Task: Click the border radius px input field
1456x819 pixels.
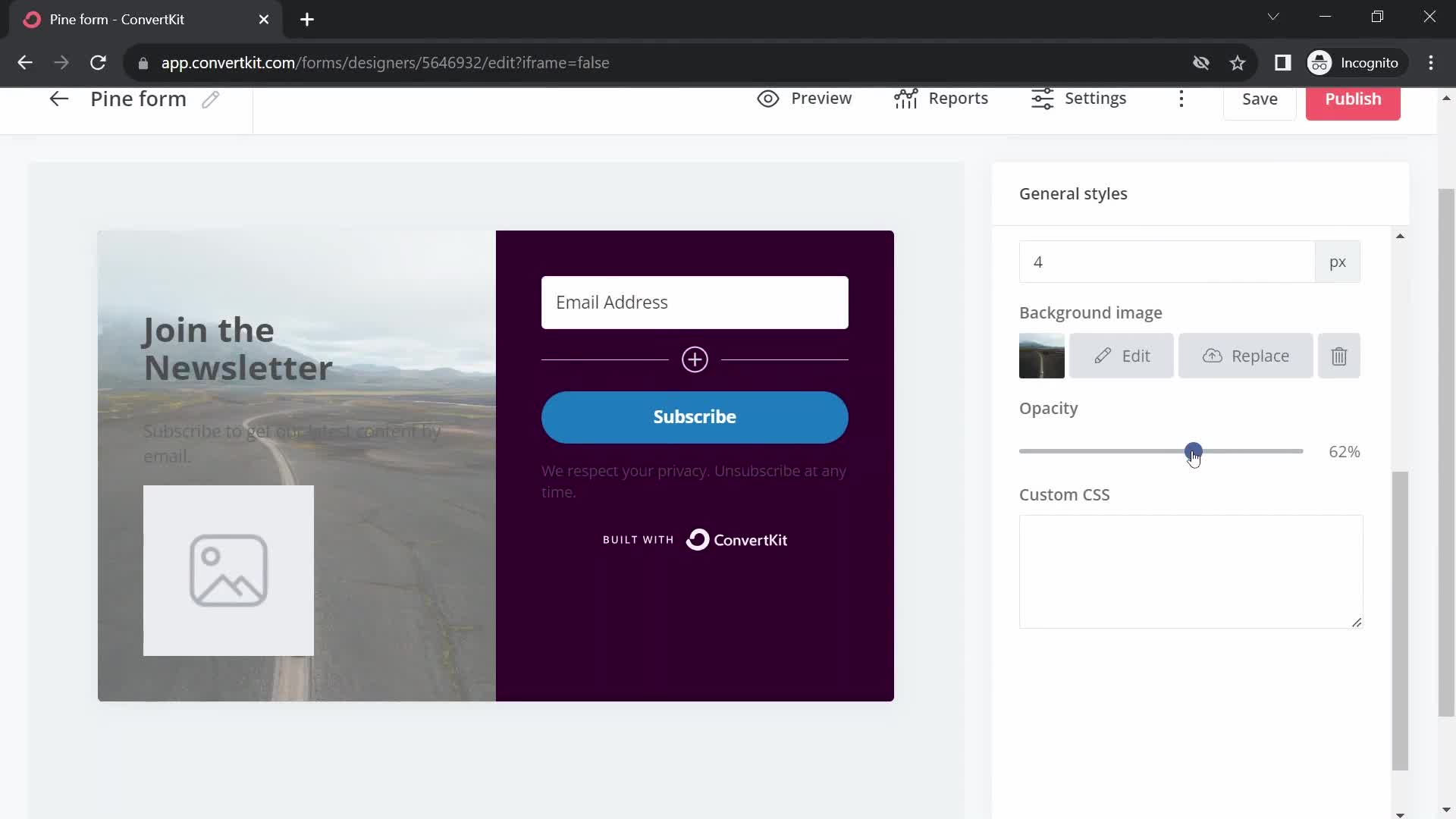Action: [x=1167, y=261]
